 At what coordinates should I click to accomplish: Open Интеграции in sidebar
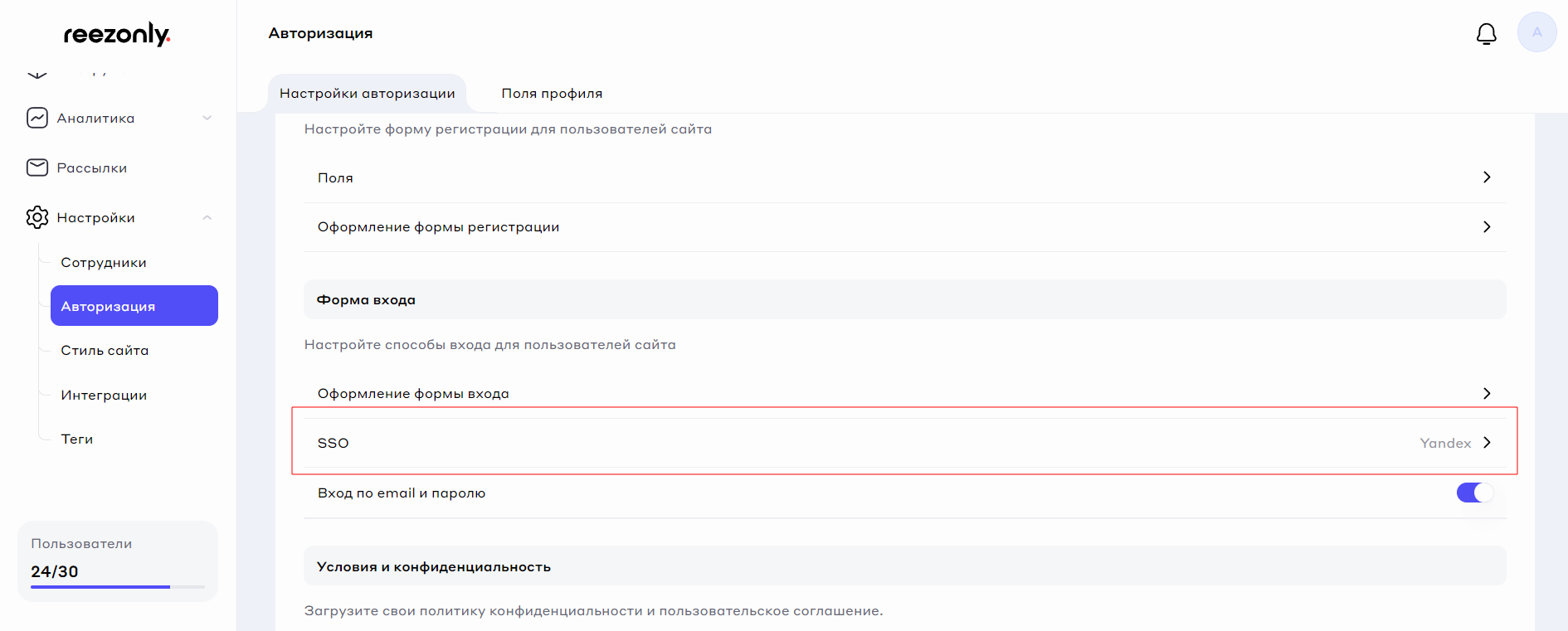pyautogui.click(x=104, y=396)
